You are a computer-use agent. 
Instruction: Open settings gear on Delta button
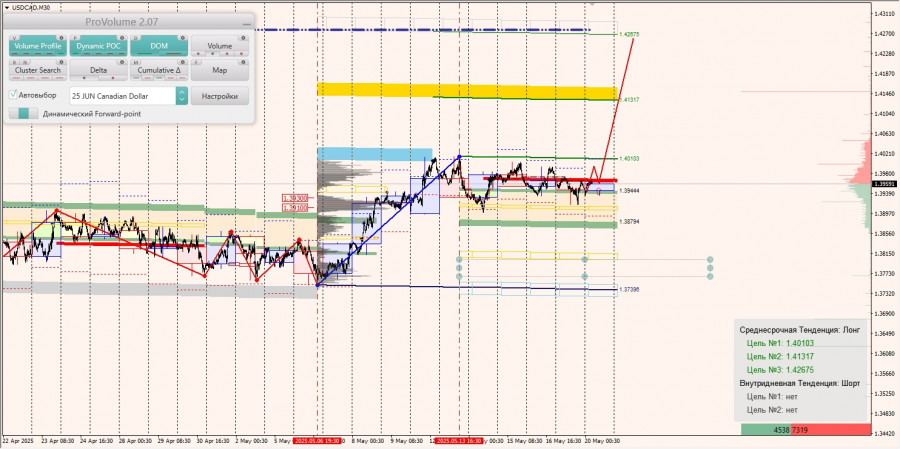tap(122, 61)
